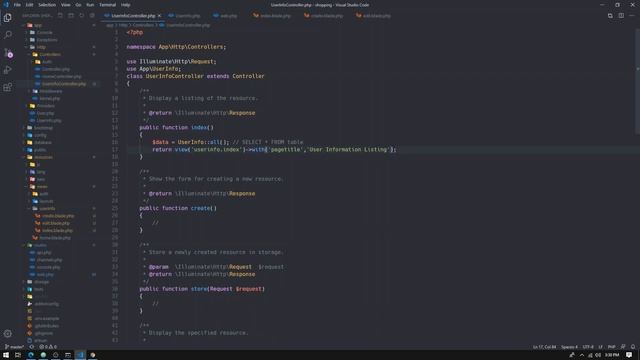This screenshot has width=640, height=360.
Task: Open the Windows Action Center
Action: click(x=629, y=355)
